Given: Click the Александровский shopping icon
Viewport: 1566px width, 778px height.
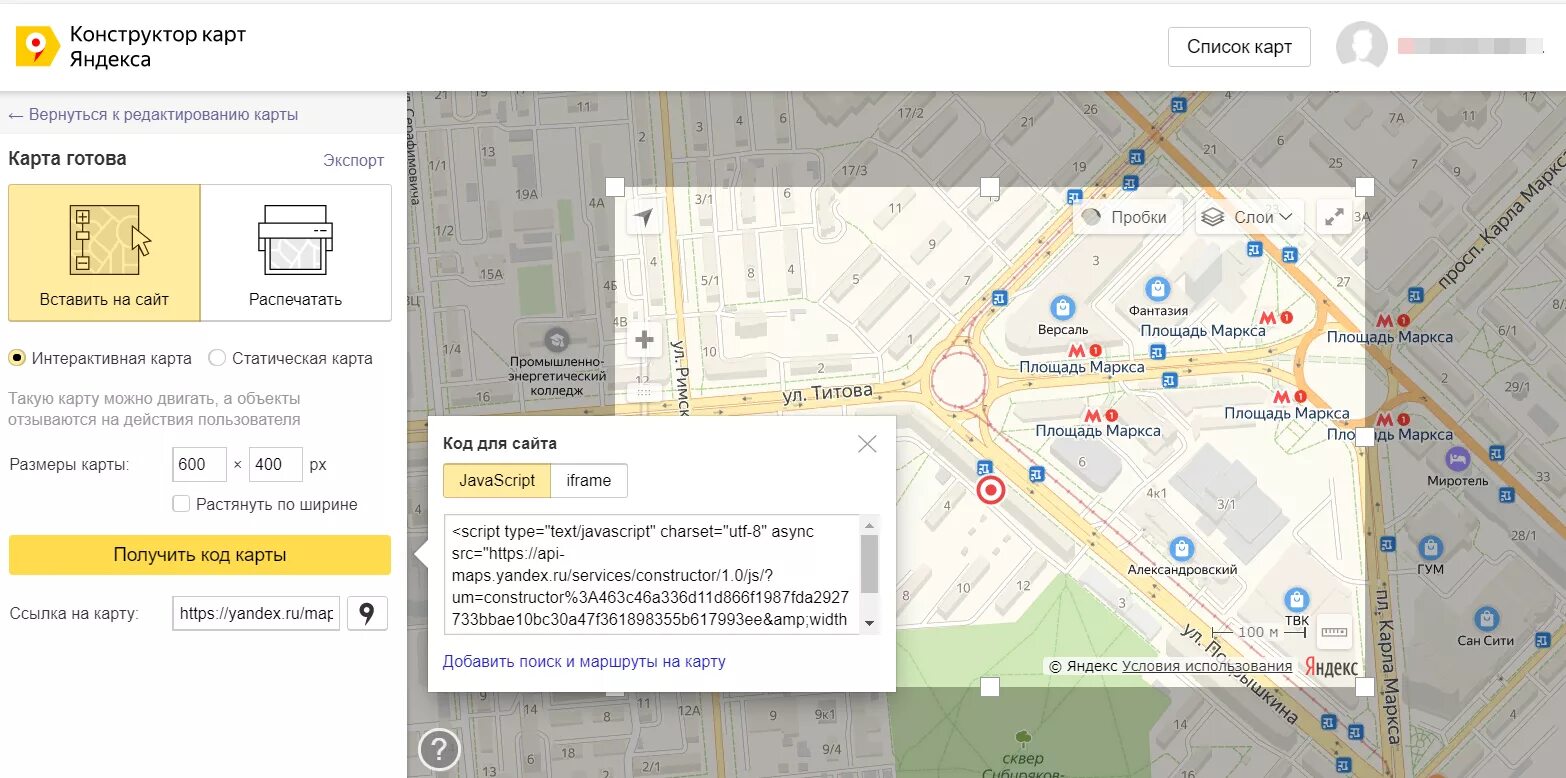Looking at the screenshot, I should click(1182, 548).
